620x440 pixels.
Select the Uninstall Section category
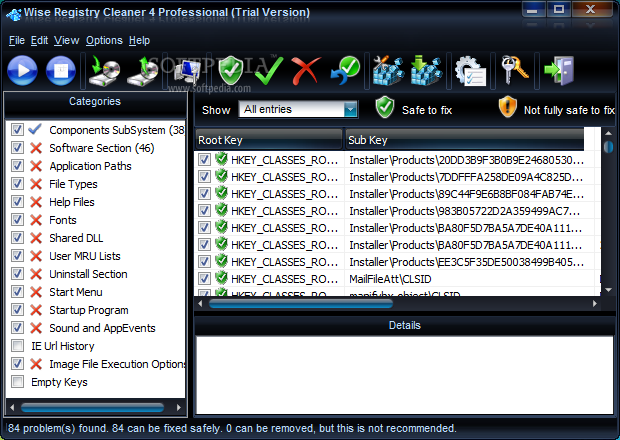point(88,274)
